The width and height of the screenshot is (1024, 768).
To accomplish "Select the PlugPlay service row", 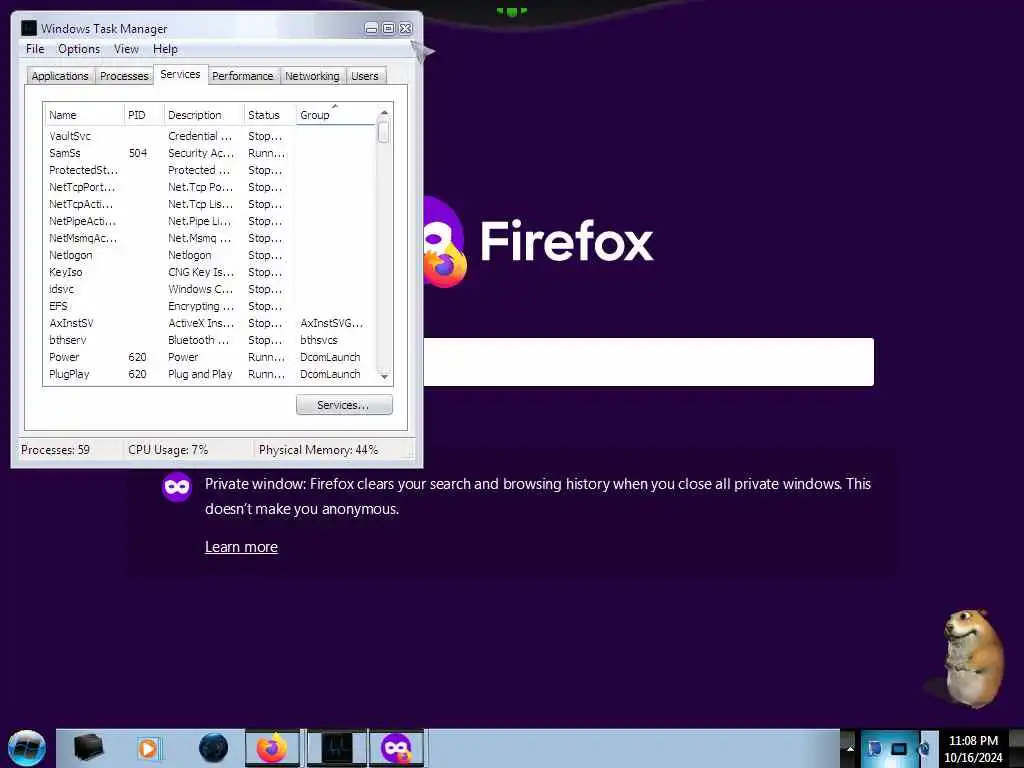I will point(210,374).
